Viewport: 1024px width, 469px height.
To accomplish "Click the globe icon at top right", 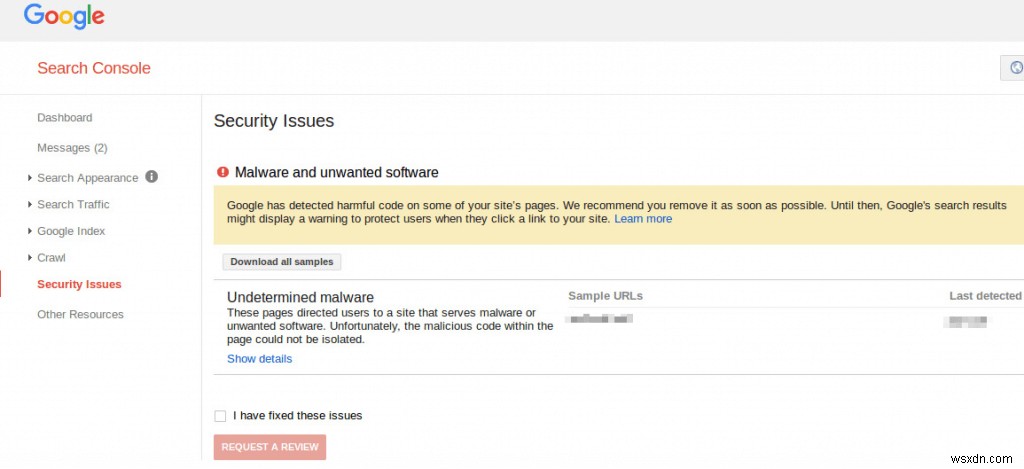I will (1015, 68).
